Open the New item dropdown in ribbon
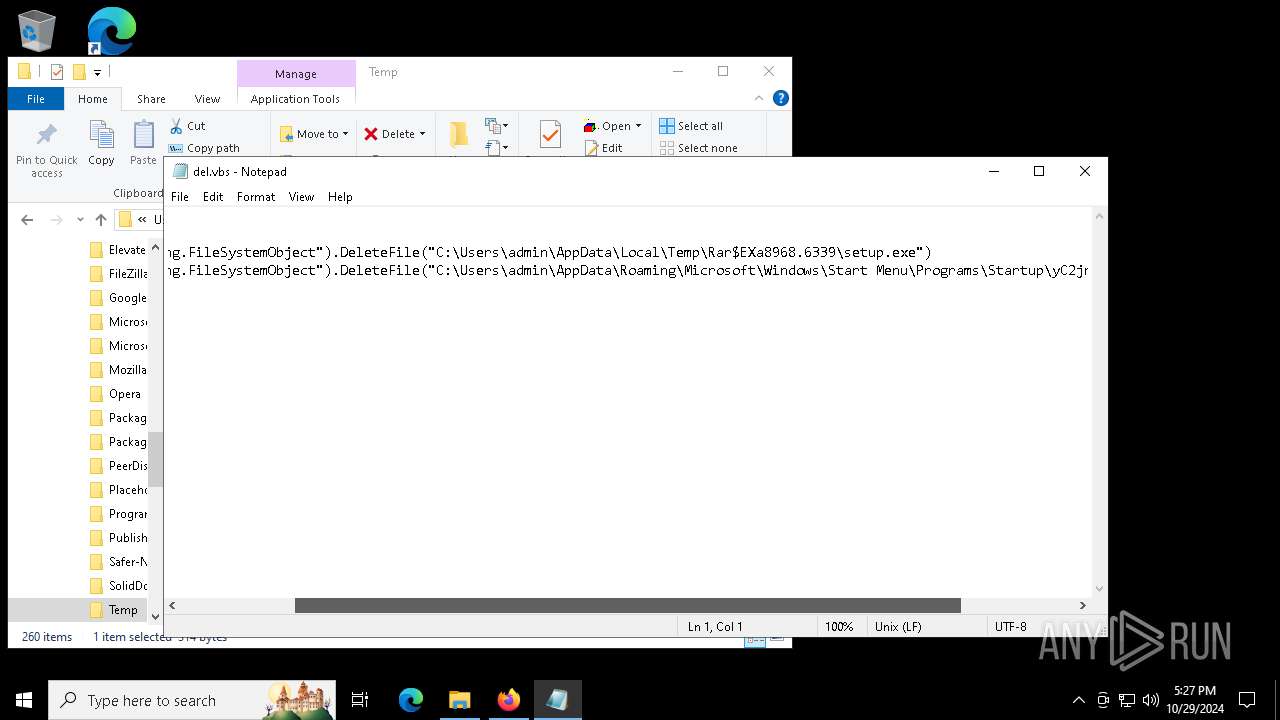Screen dimensions: 1280x720 click(x=497, y=126)
